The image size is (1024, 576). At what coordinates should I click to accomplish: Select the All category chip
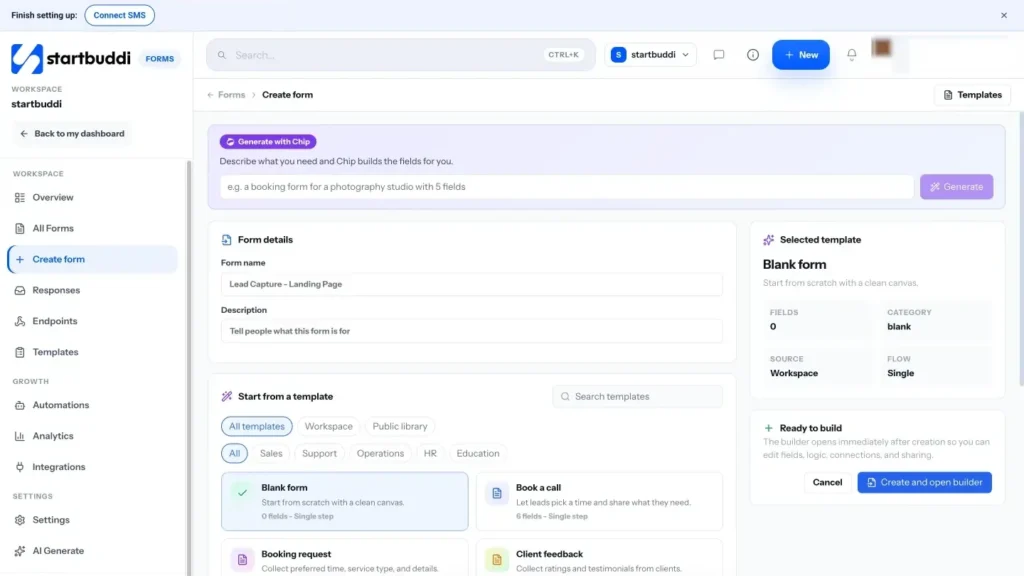[x=234, y=453]
